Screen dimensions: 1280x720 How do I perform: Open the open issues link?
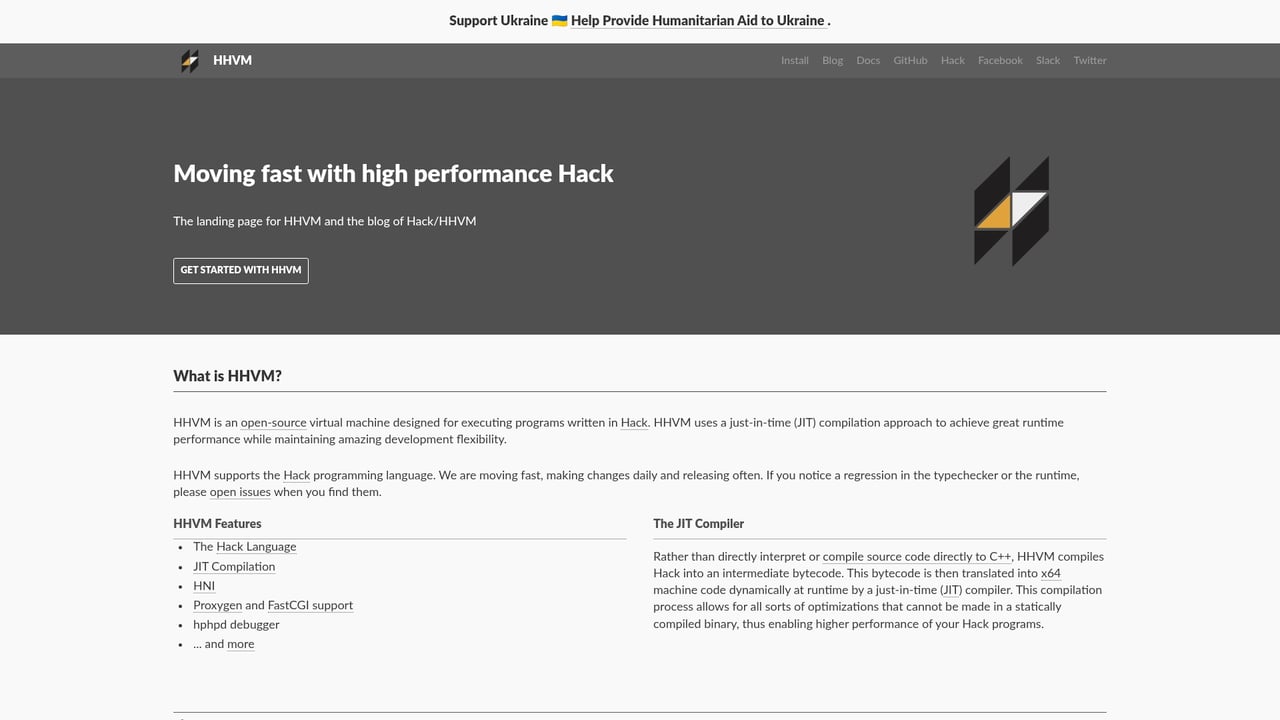tap(240, 491)
